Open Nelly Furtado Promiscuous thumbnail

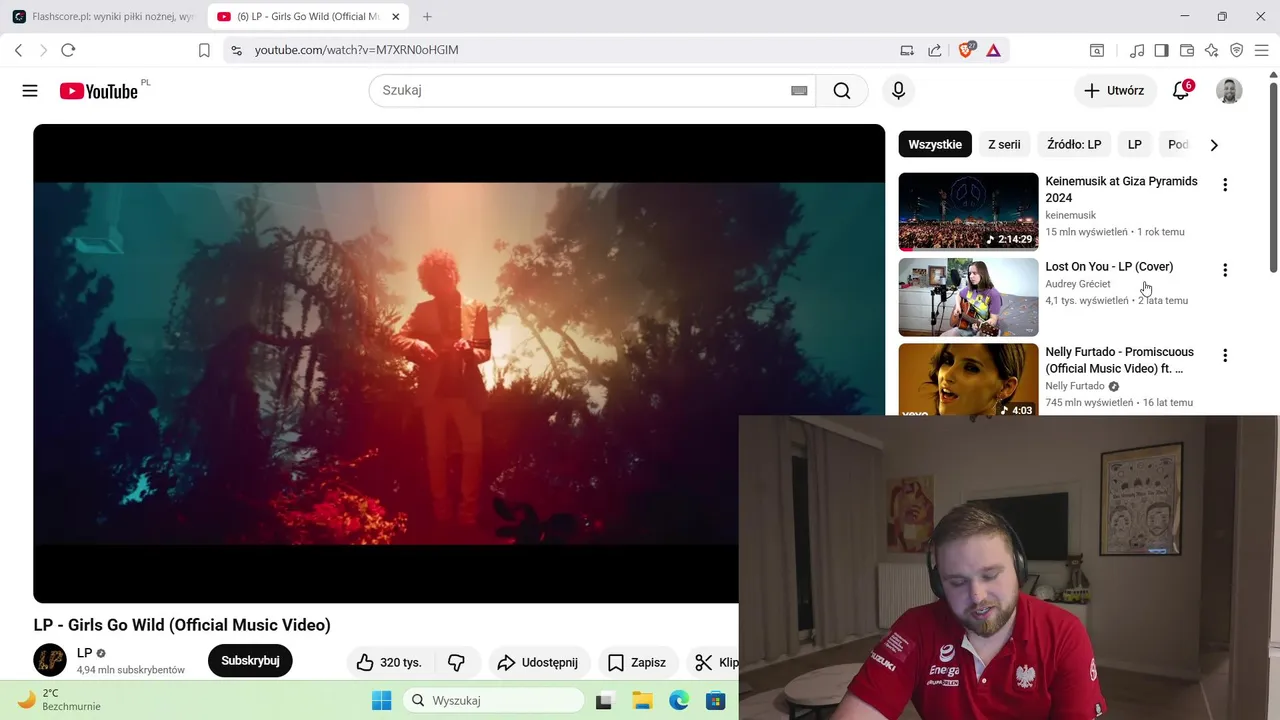[x=968, y=380]
